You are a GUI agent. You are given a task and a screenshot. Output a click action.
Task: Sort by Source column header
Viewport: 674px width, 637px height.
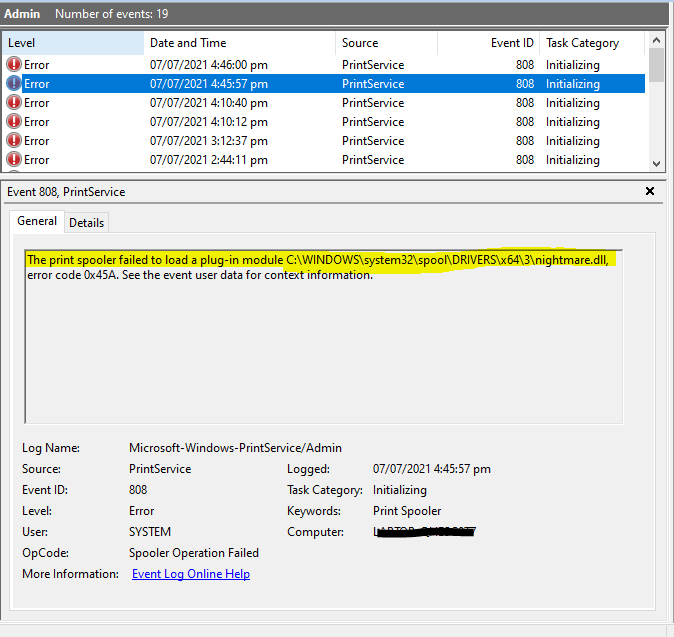386,43
